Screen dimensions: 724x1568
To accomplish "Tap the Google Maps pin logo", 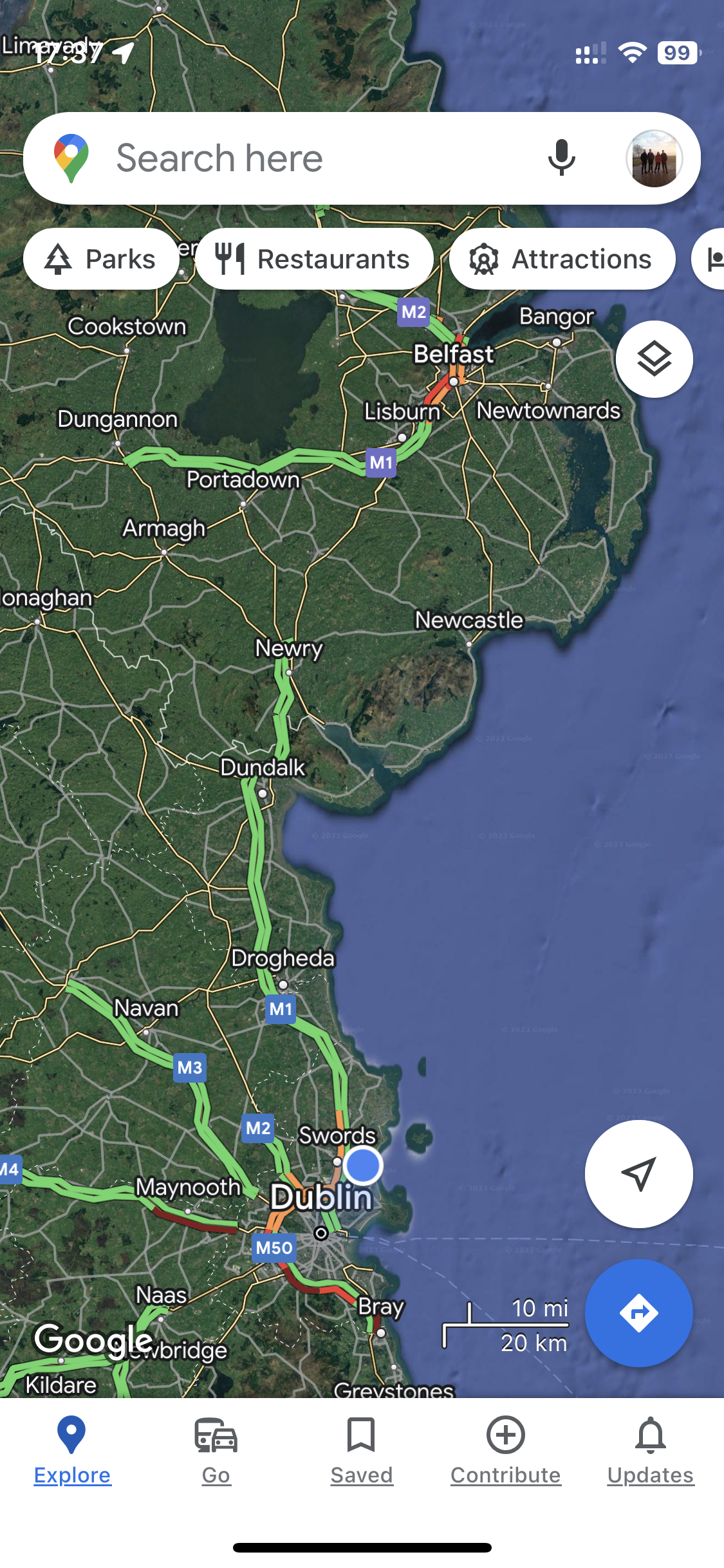I will 71,158.
